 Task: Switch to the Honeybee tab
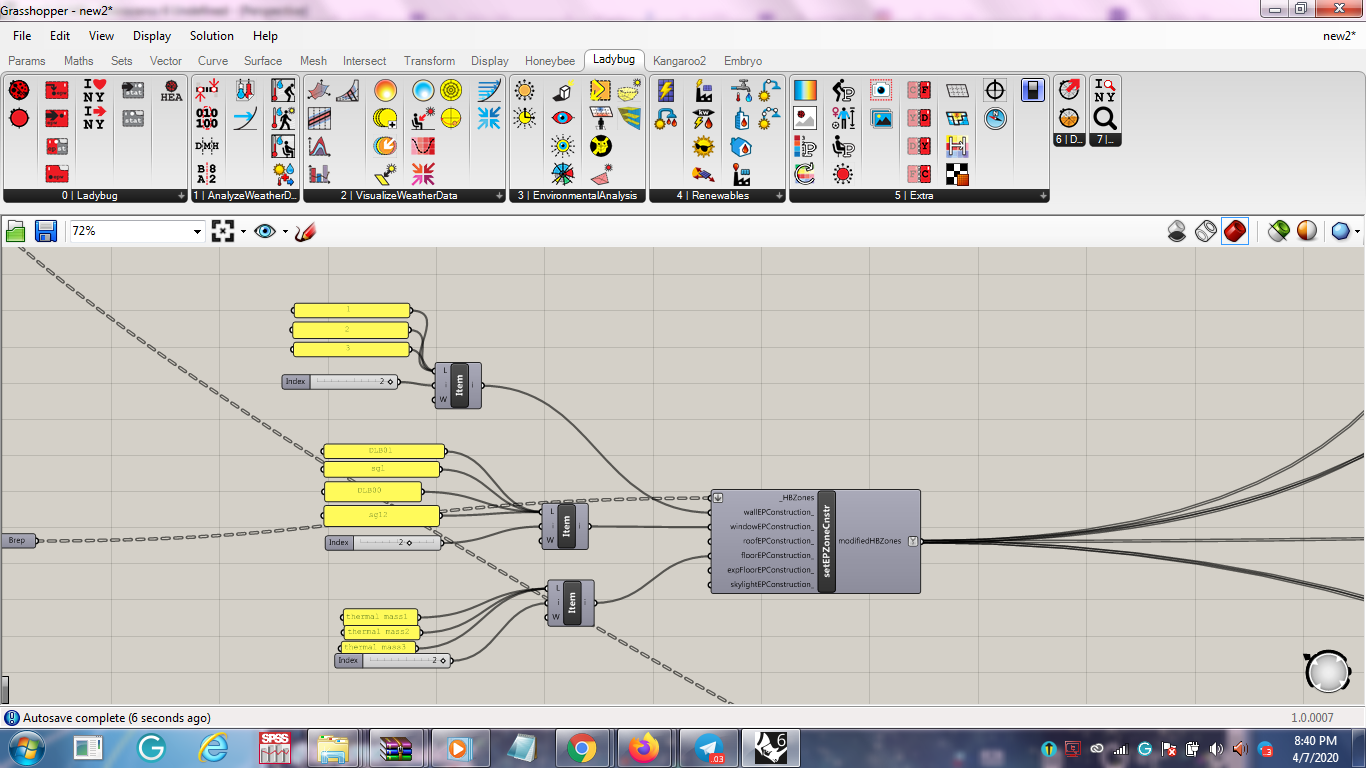click(550, 61)
